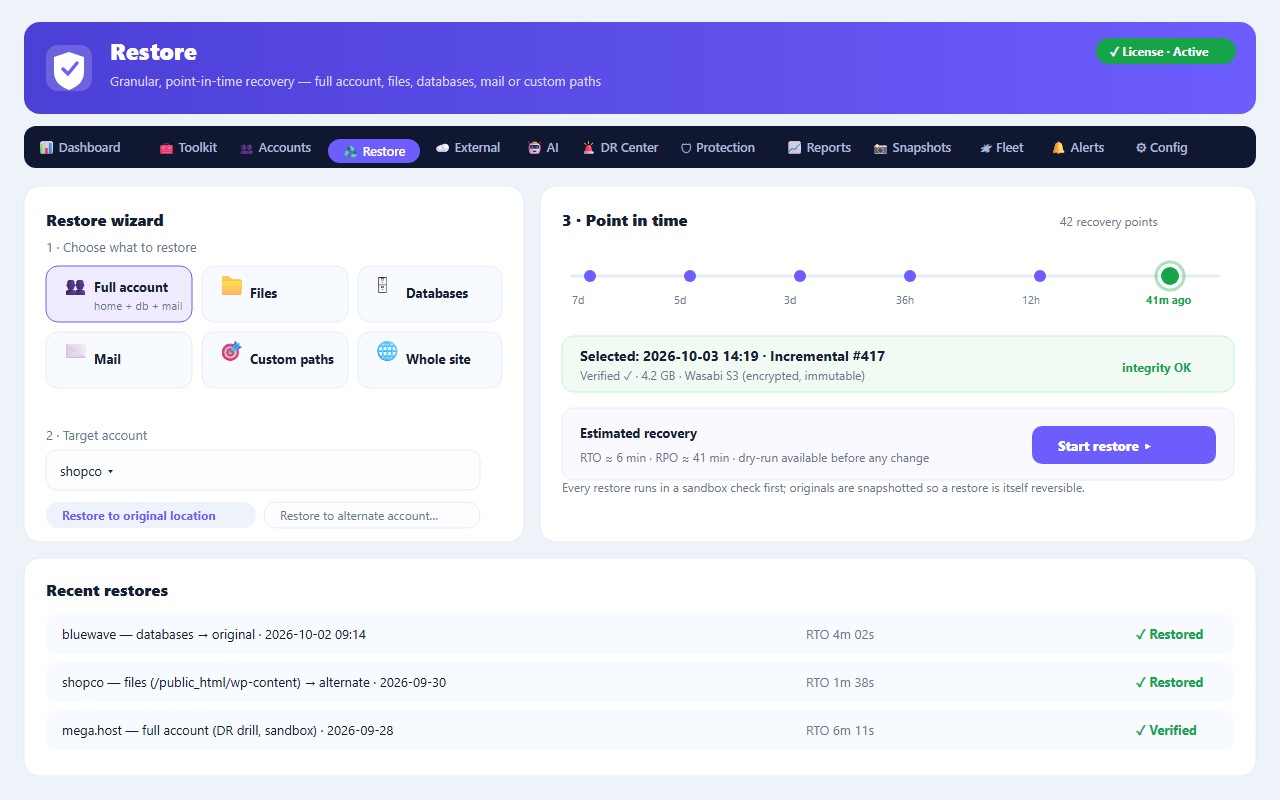Select Full account restore type

point(119,294)
